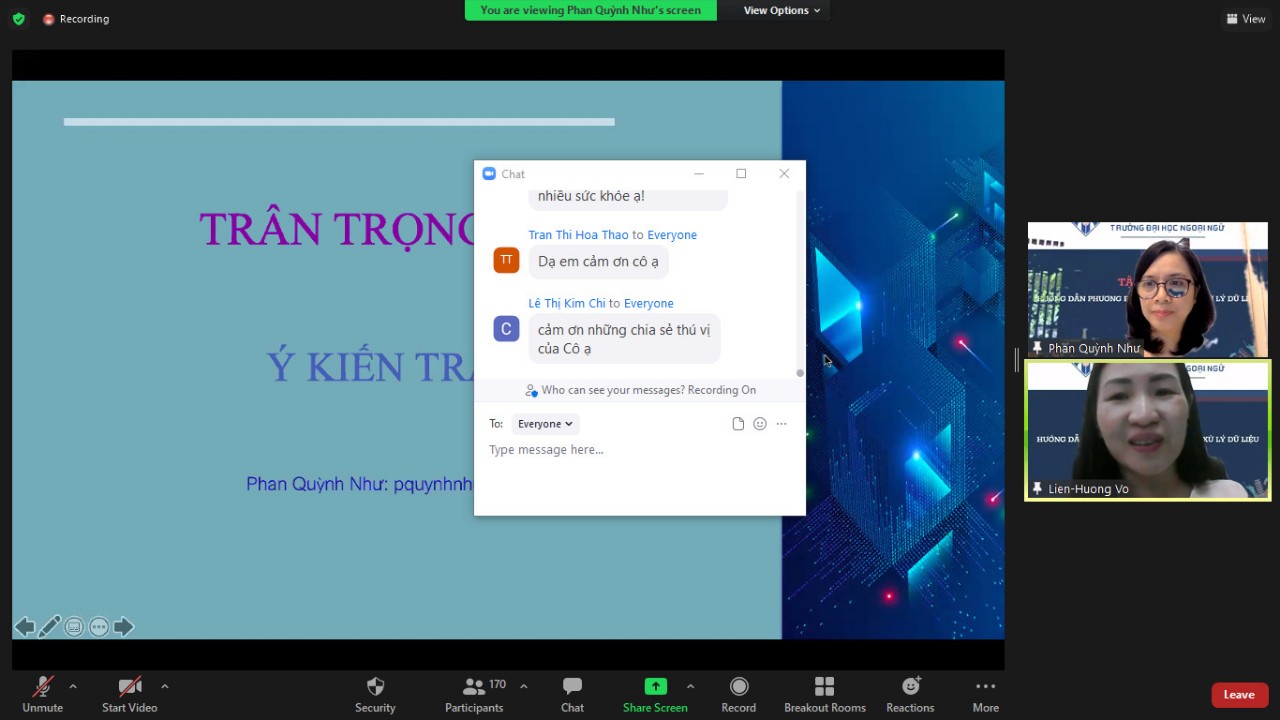This screenshot has width=1280, height=720.
Task: Click the slideshow pen annotation tool
Action: pos(49,627)
